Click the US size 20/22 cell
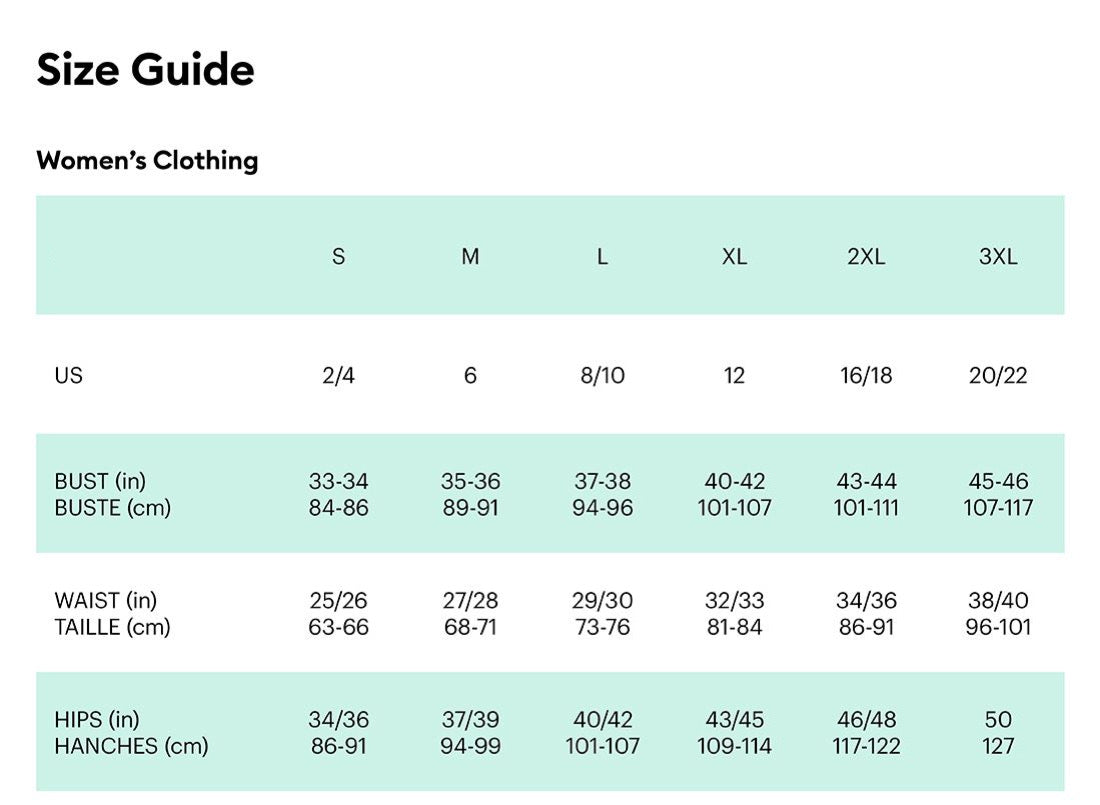The height and width of the screenshot is (805, 1100). (x=998, y=375)
